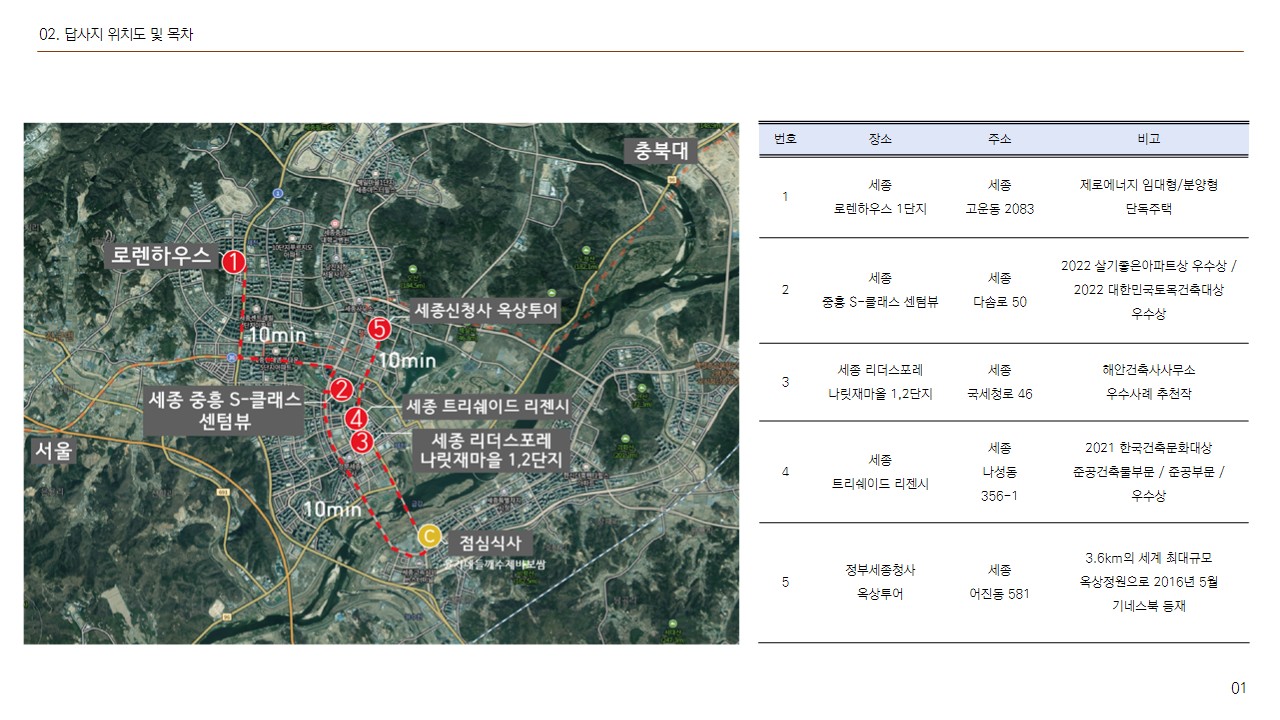Screen dimensions: 1280x720
Task: Click the 2021 한국건축문화대상 note cell
Action: pyautogui.click(x=1148, y=472)
